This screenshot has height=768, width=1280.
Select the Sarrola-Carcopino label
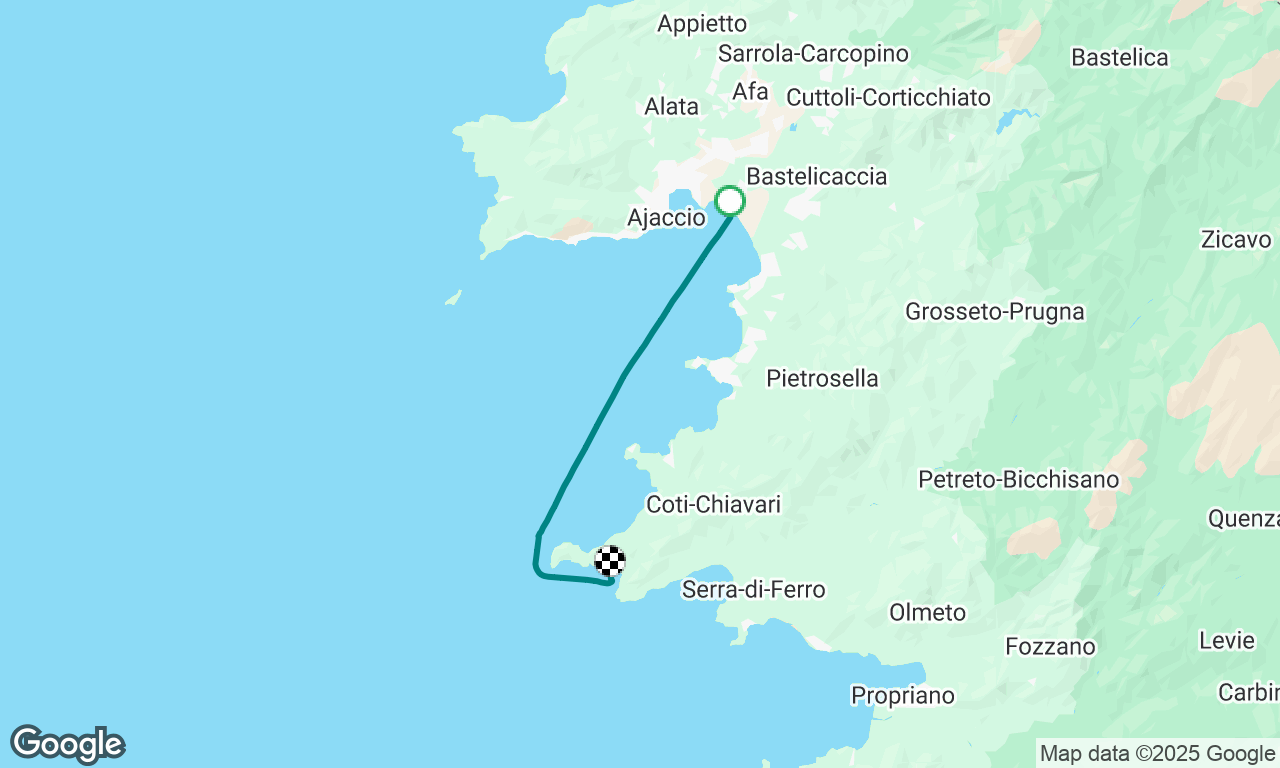tap(813, 54)
